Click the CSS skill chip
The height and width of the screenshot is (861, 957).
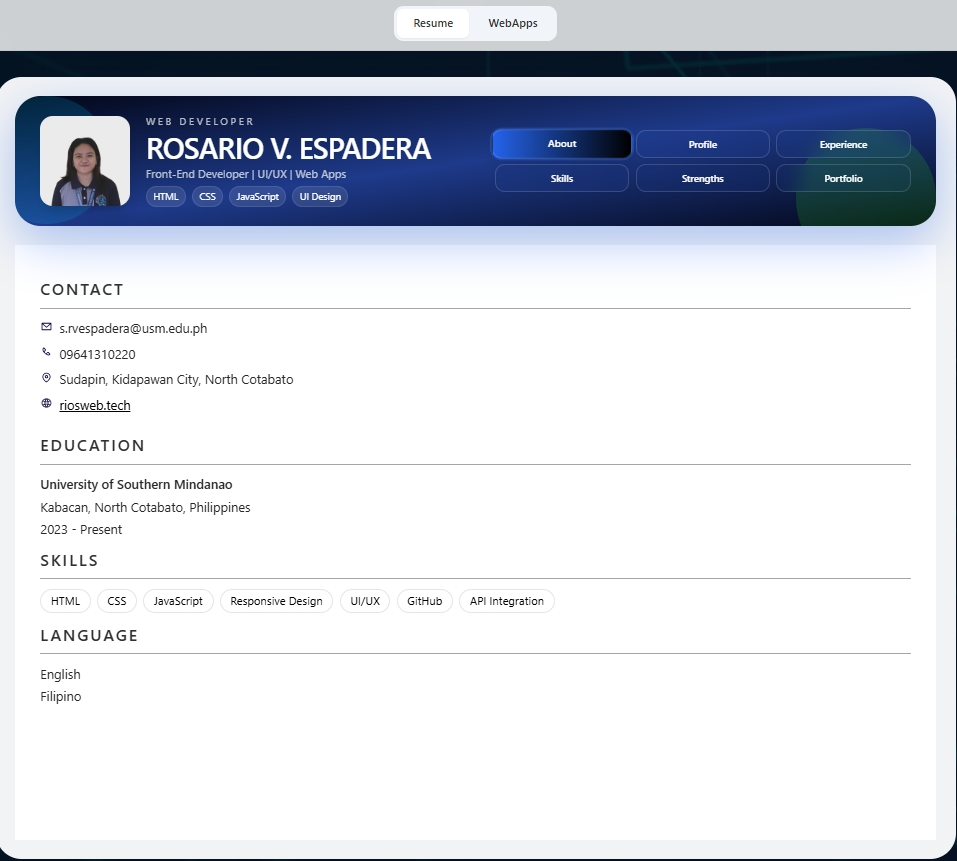(x=117, y=601)
